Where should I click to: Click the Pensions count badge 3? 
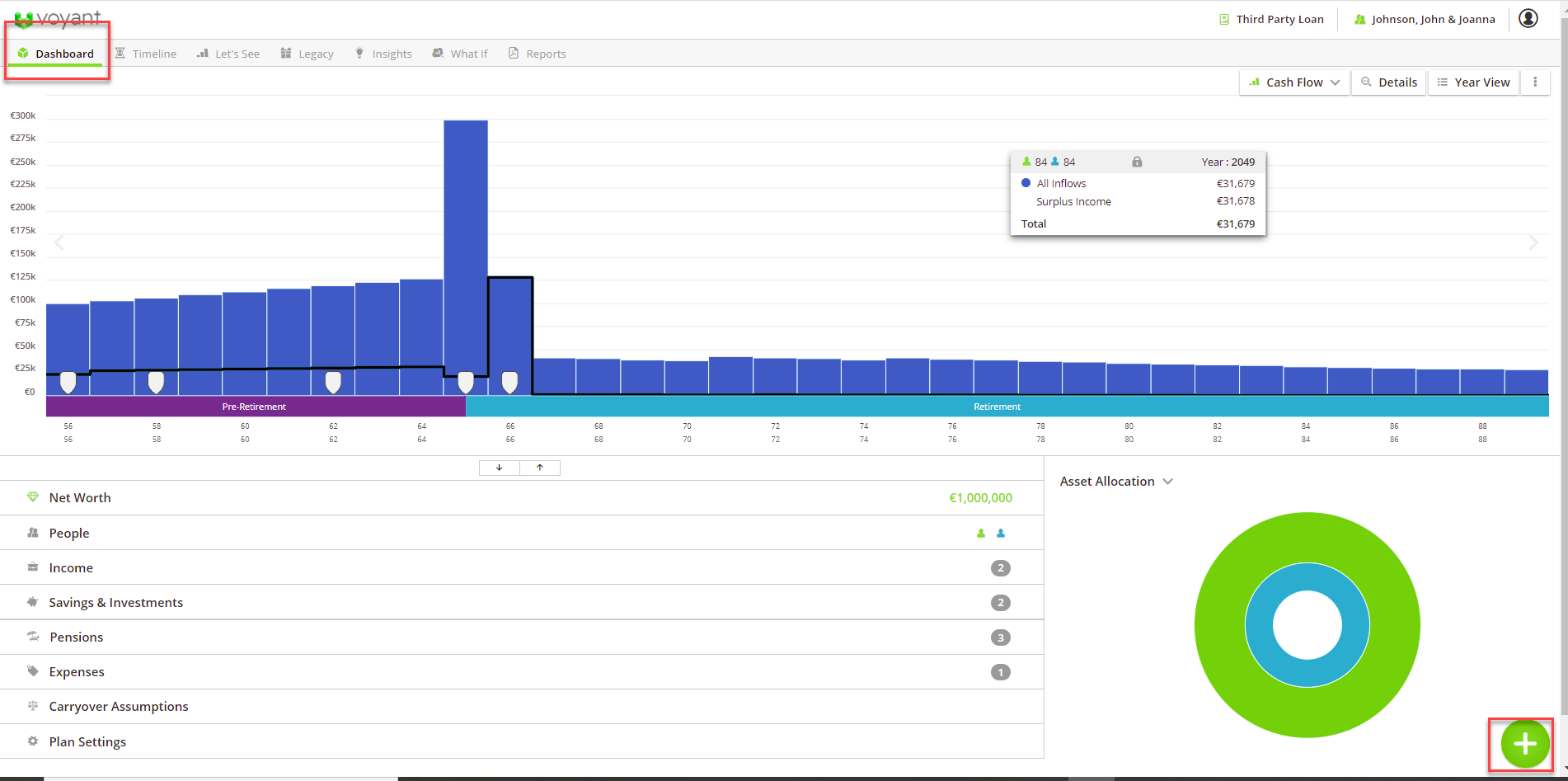[1001, 637]
